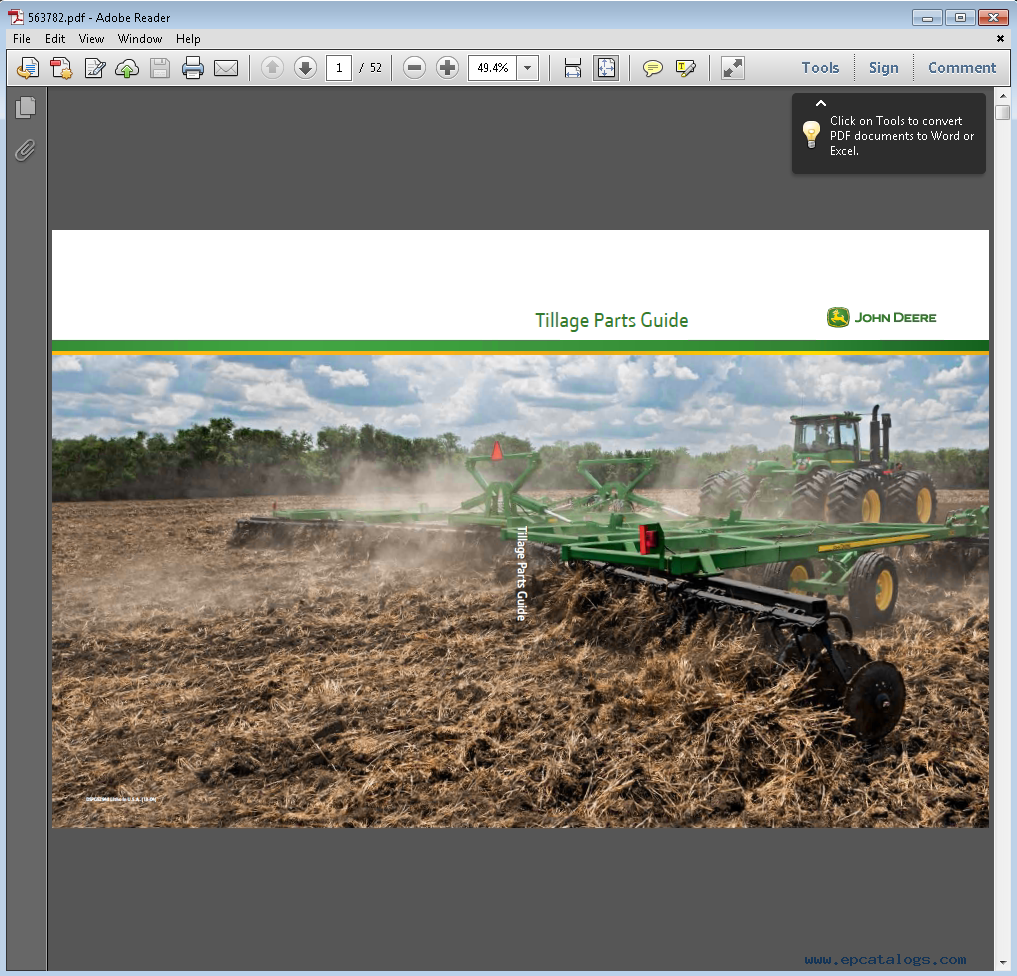This screenshot has height=976, width=1017.
Task: Toggle fit one full page view
Action: coord(606,68)
